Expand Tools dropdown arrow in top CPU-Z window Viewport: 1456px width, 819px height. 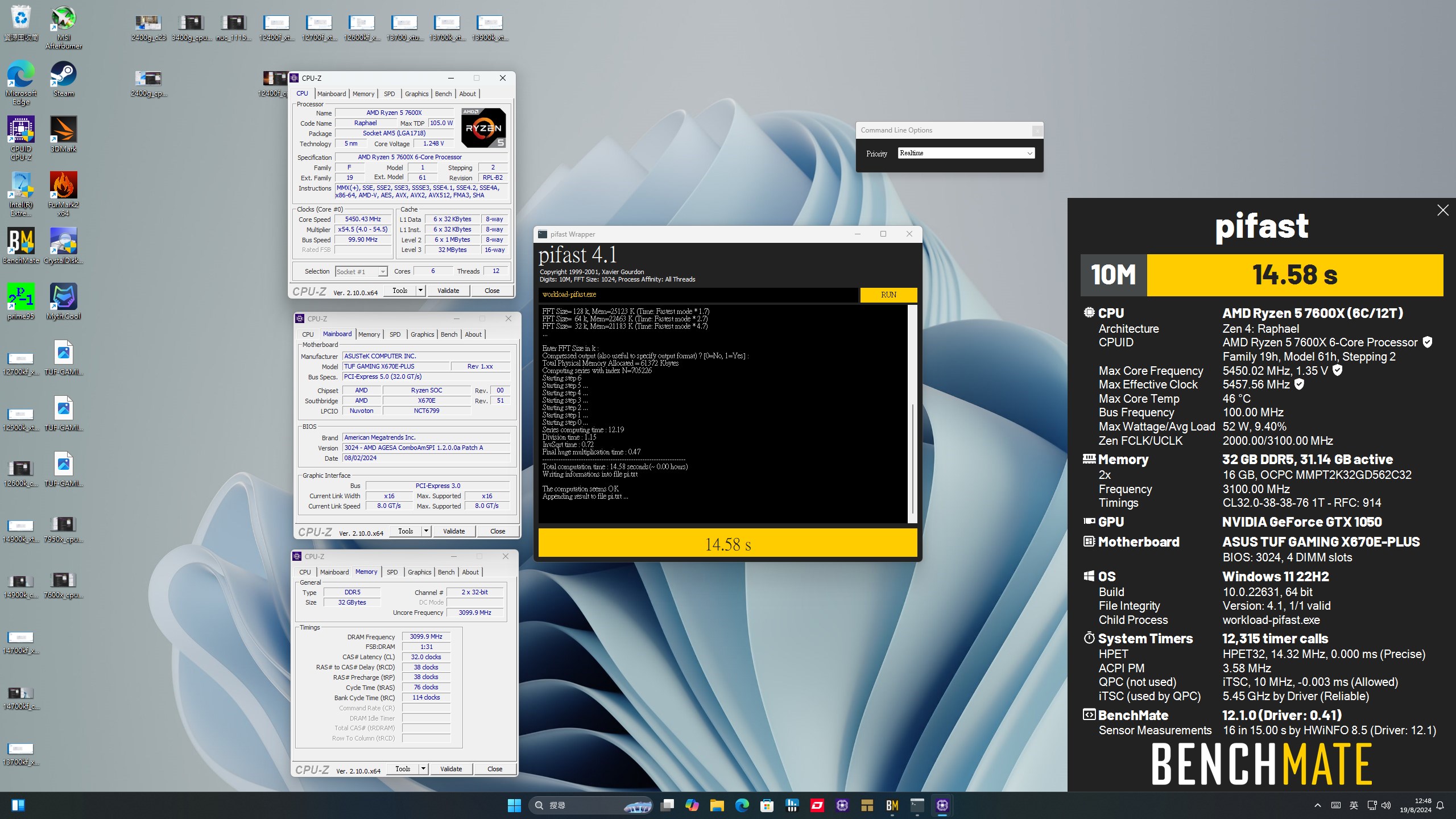pyautogui.click(x=420, y=291)
